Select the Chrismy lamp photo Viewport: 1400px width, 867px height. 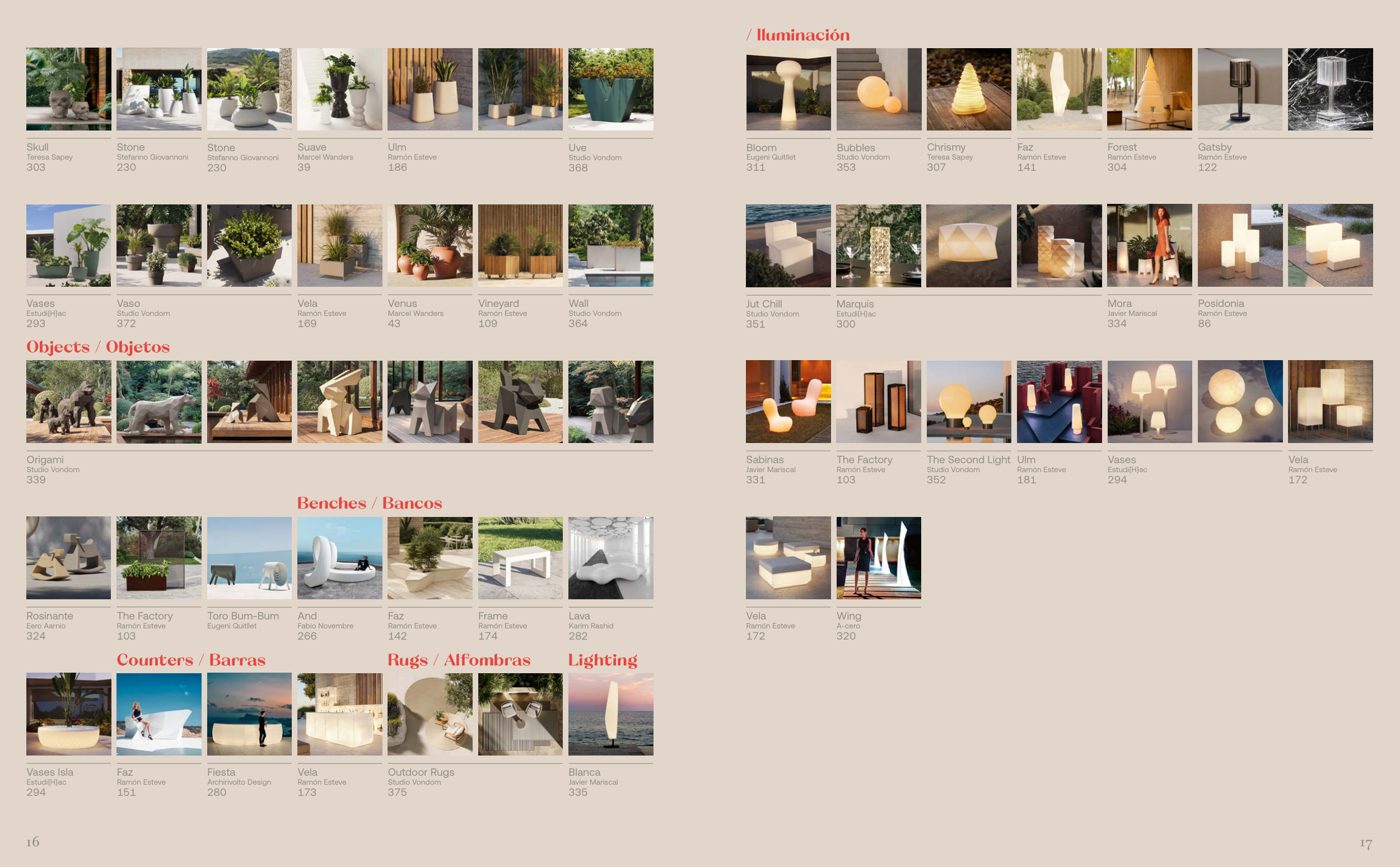coord(968,89)
